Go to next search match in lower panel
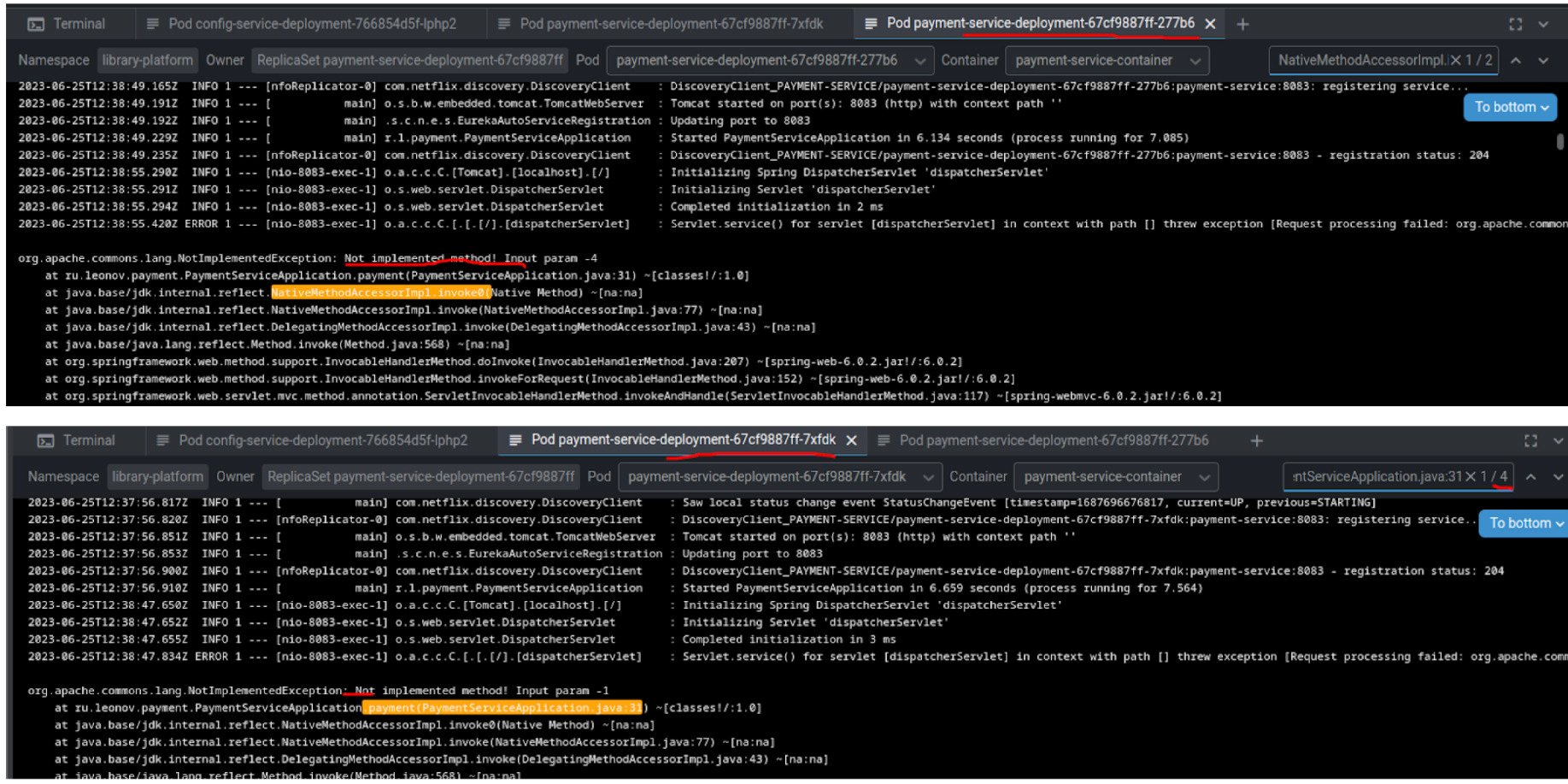 coord(1558,477)
